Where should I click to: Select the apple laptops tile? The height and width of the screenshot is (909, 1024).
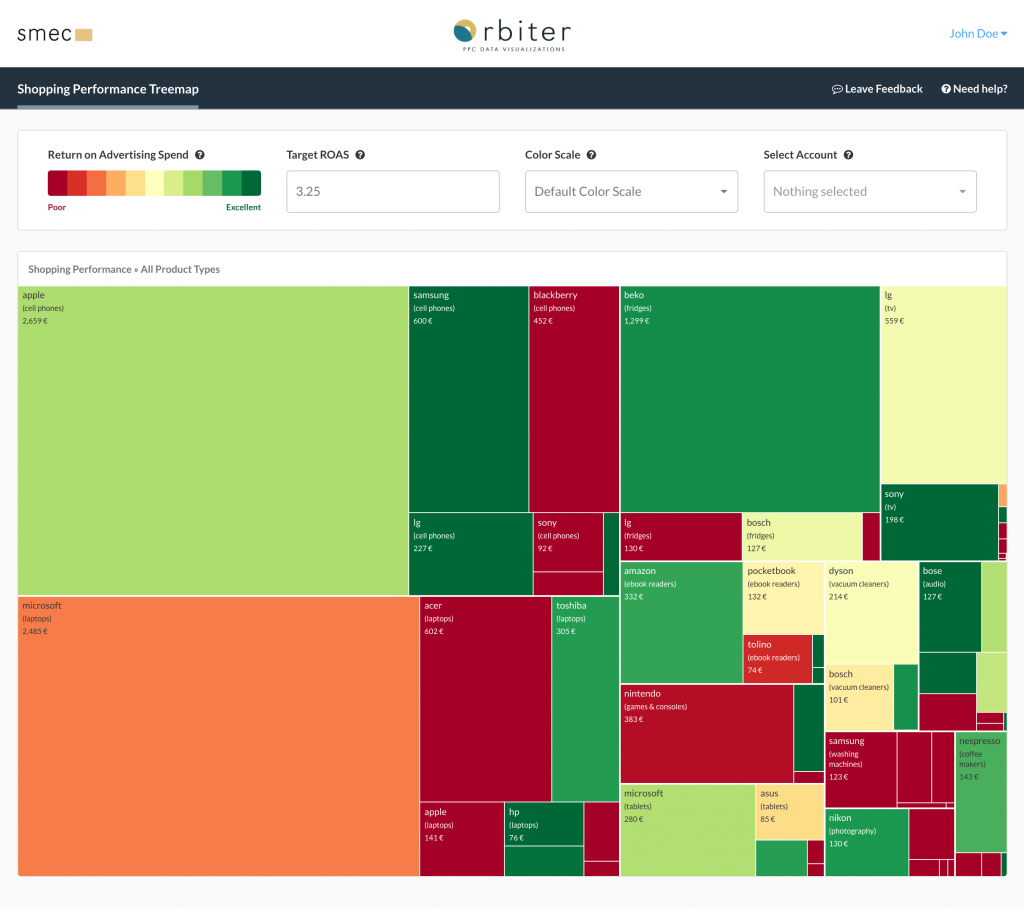[462, 839]
